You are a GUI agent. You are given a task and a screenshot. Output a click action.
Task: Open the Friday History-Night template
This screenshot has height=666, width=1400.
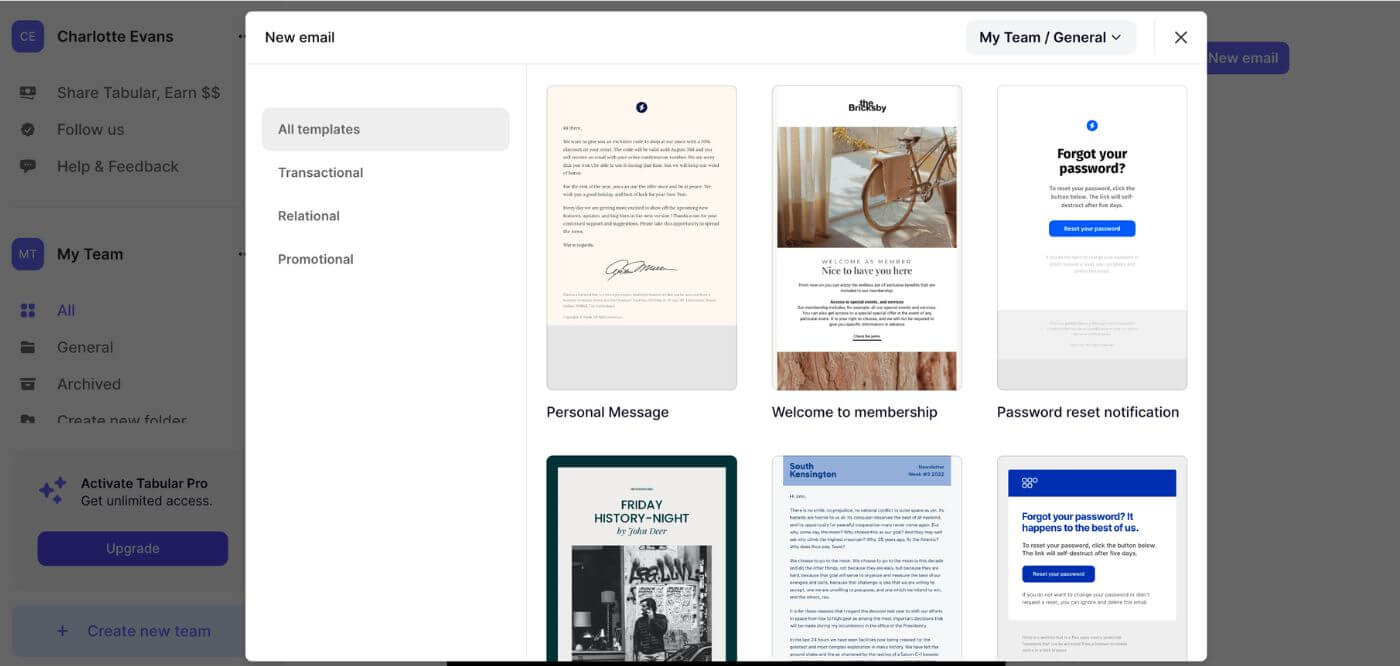tap(641, 558)
